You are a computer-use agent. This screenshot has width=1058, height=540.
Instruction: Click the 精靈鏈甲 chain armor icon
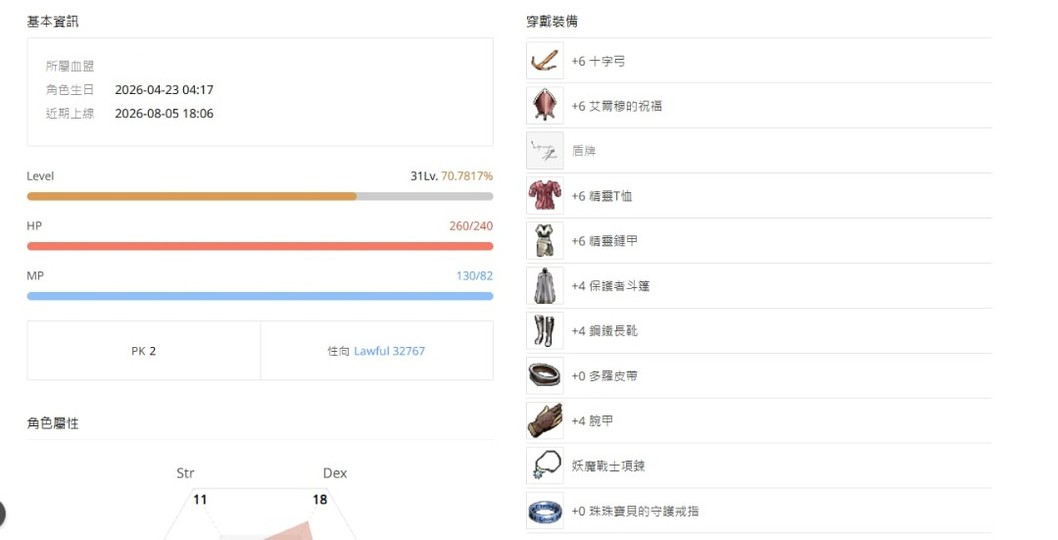pyautogui.click(x=545, y=241)
